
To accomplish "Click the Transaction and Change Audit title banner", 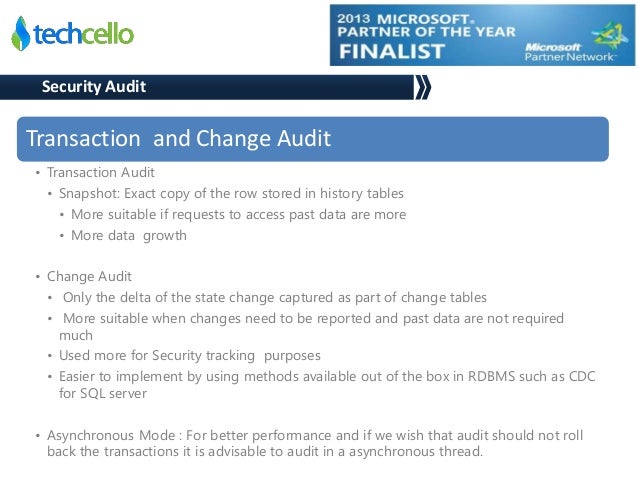I will point(312,139).
